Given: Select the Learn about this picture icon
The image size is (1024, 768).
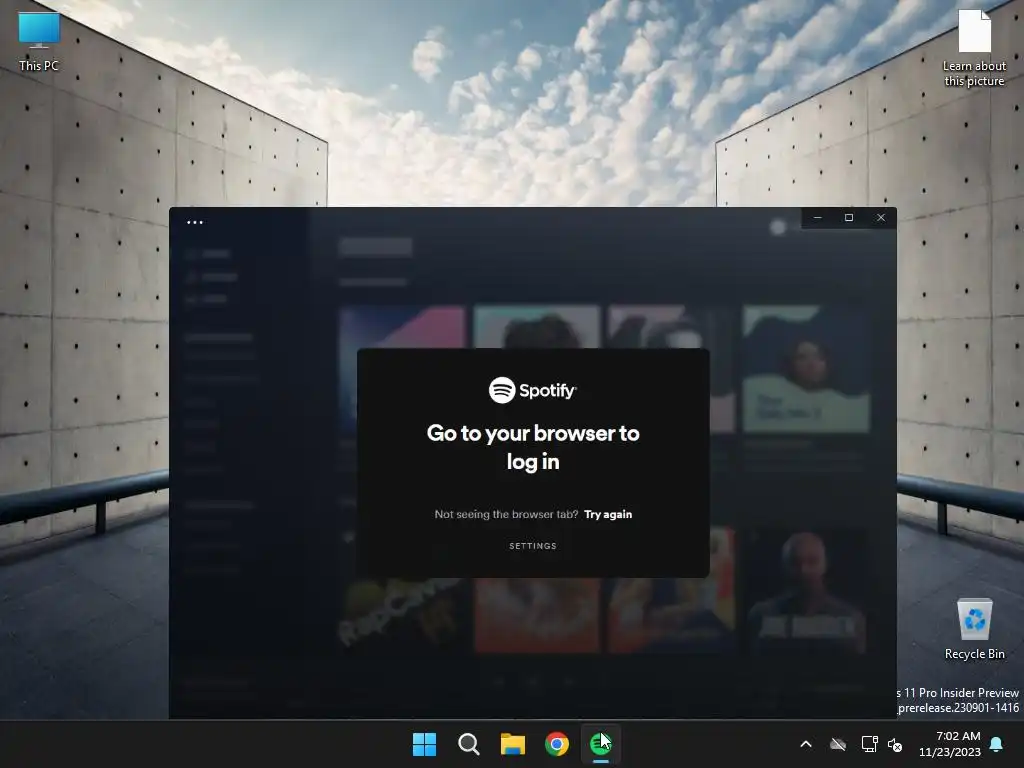Looking at the screenshot, I should click(974, 48).
